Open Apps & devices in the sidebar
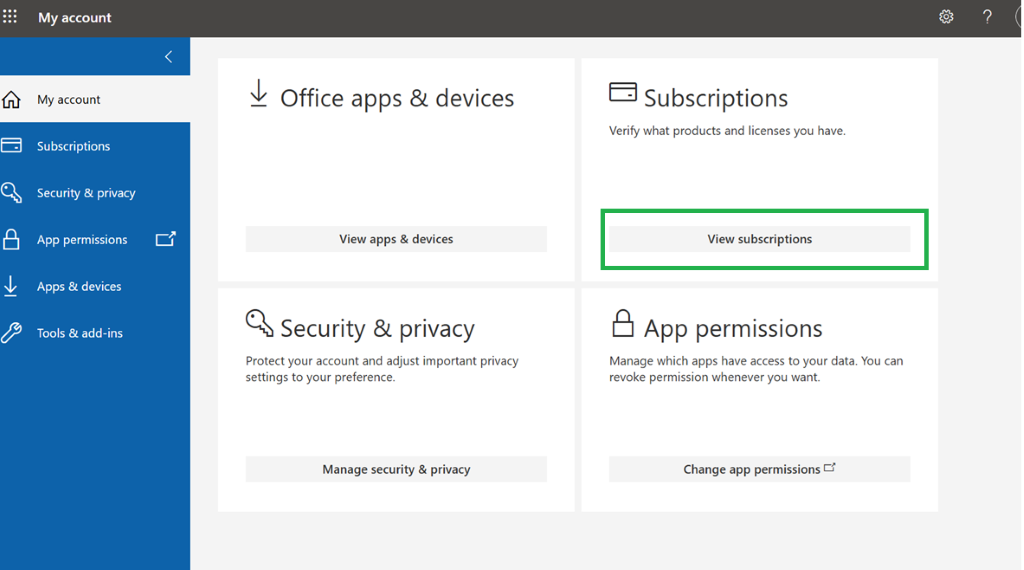 (x=95, y=286)
